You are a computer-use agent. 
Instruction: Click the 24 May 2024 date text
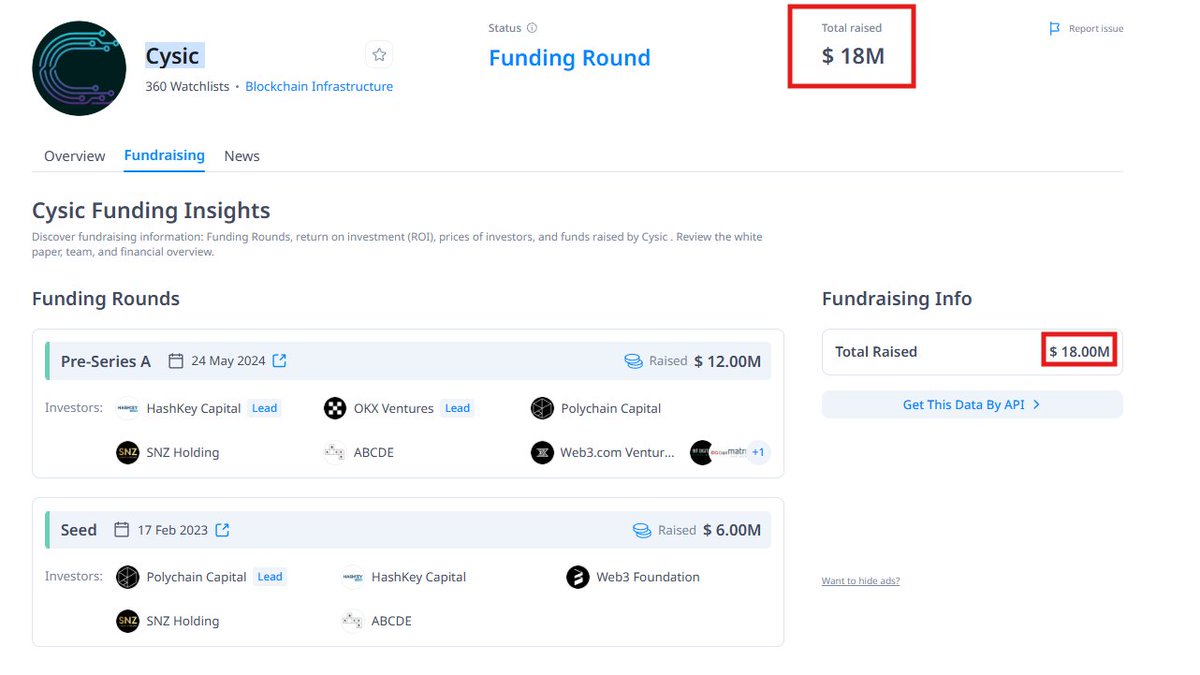click(228, 361)
